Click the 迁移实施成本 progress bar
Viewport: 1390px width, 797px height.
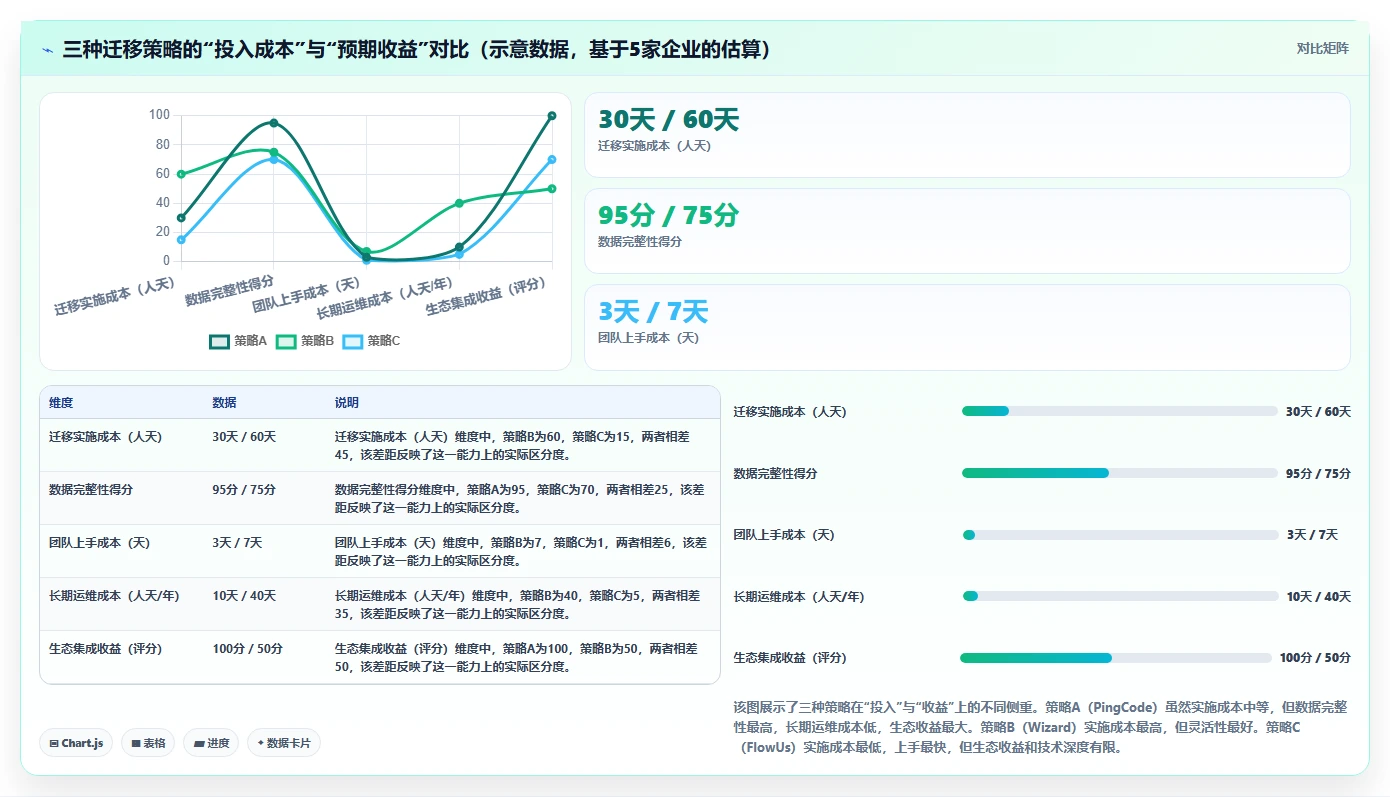tap(1119, 411)
